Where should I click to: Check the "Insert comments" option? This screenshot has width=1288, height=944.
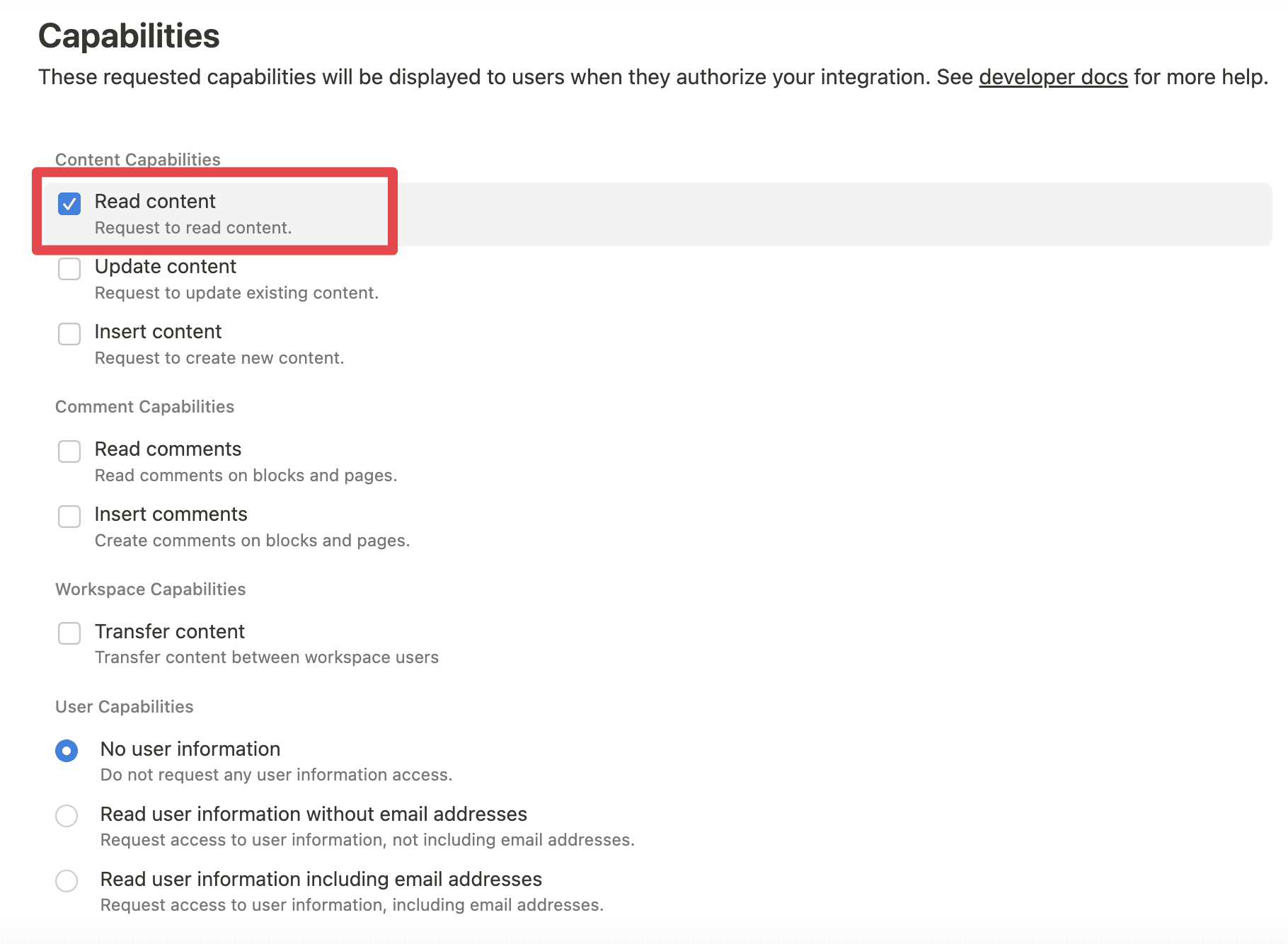[69, 517]
